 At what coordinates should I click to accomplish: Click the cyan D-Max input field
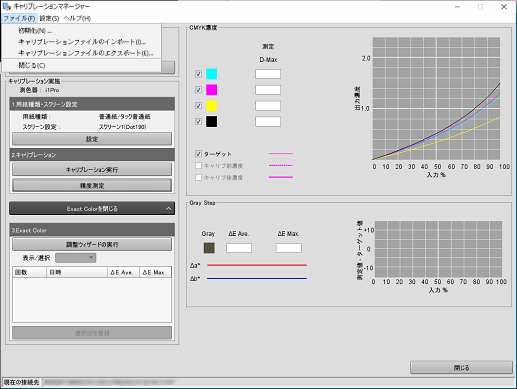(x=268, y=74)
